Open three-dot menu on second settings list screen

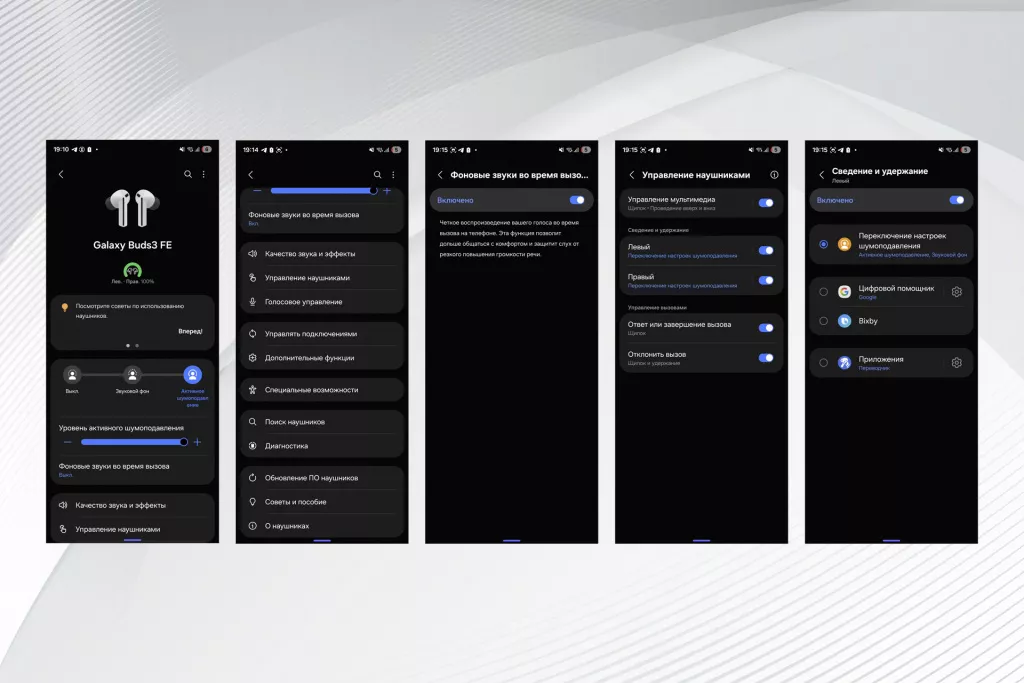tap(393, 174)
